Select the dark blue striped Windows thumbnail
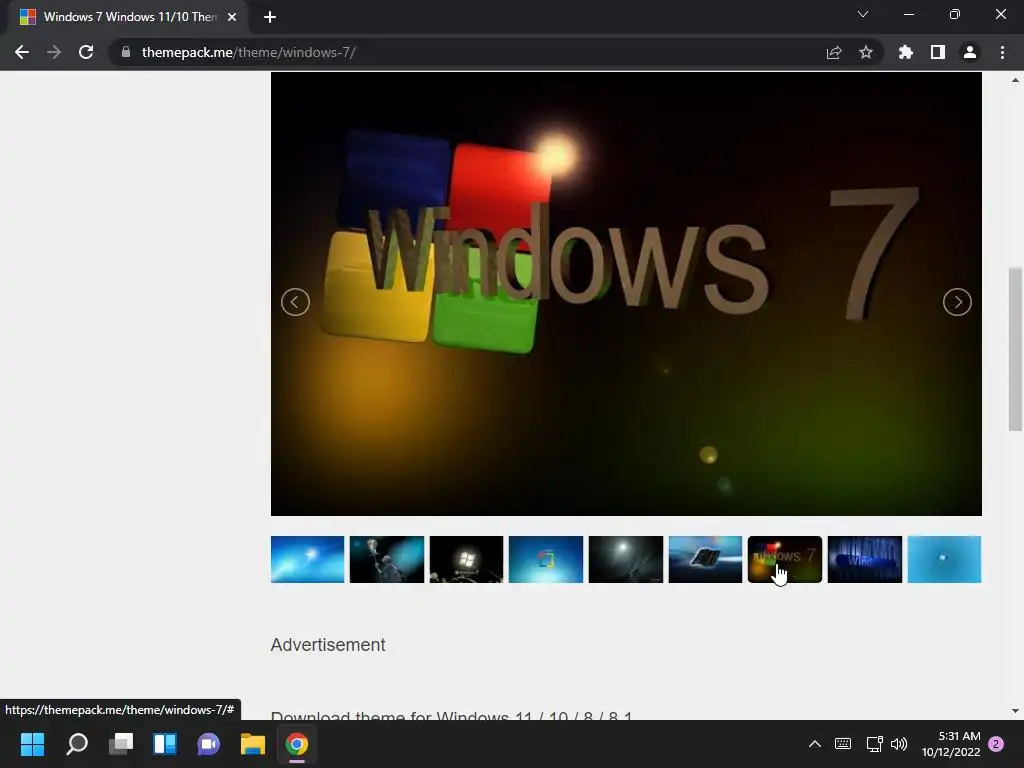Image resolution: width=1024 pixels, height=768 pixels. coord(865,560)
